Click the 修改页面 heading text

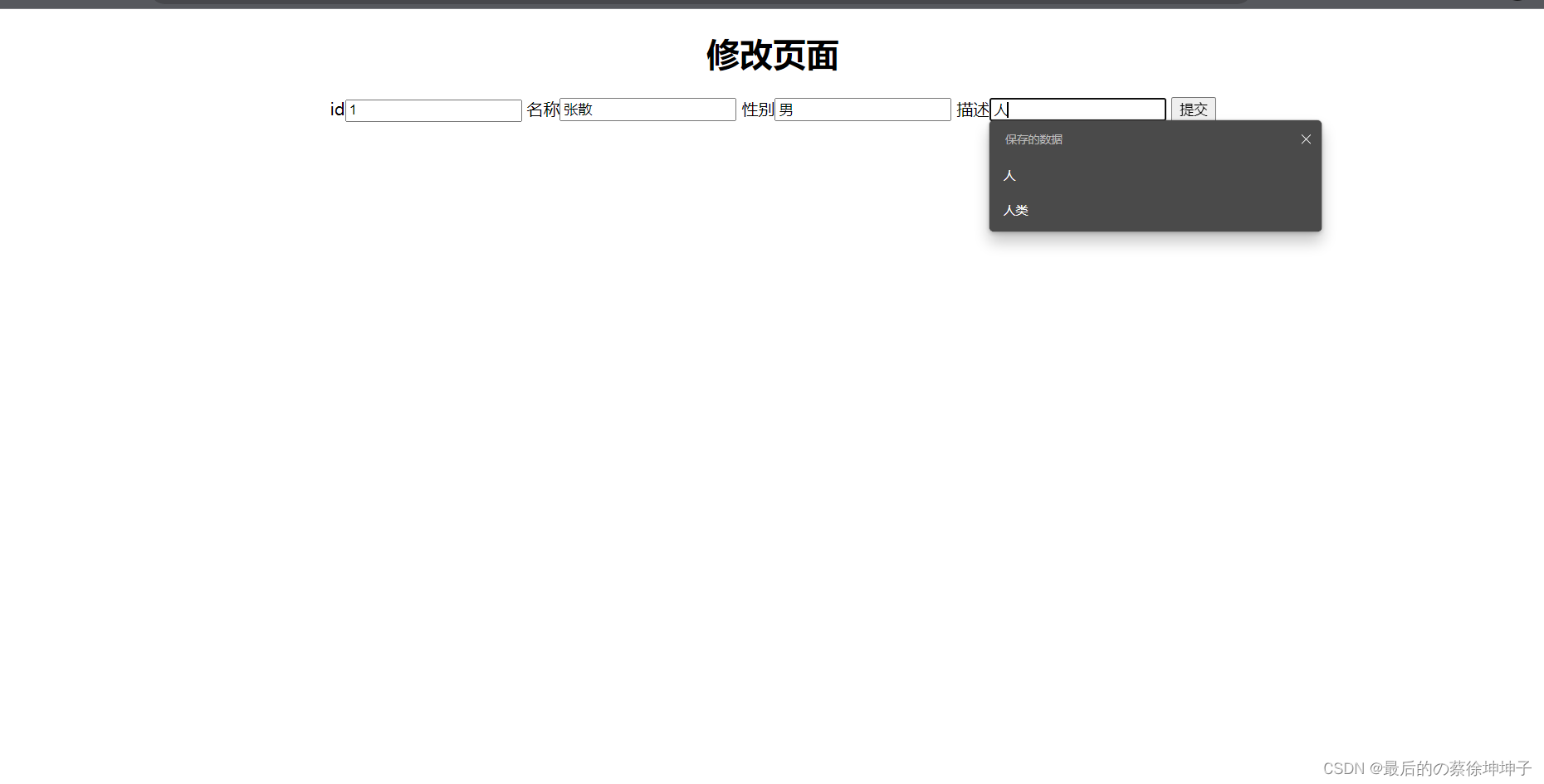pyautogui.click(x=772, y=56)
